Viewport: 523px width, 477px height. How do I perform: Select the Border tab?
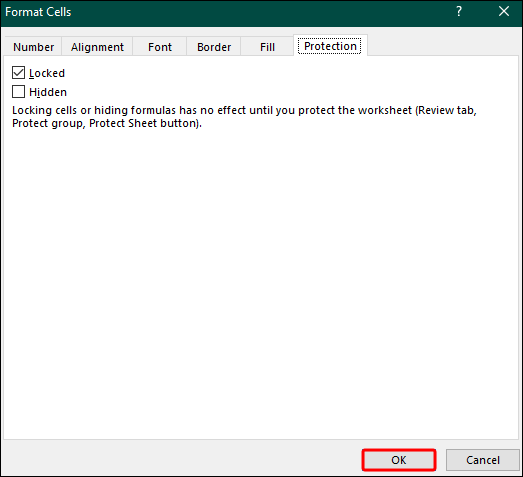[x=214, y=47]
